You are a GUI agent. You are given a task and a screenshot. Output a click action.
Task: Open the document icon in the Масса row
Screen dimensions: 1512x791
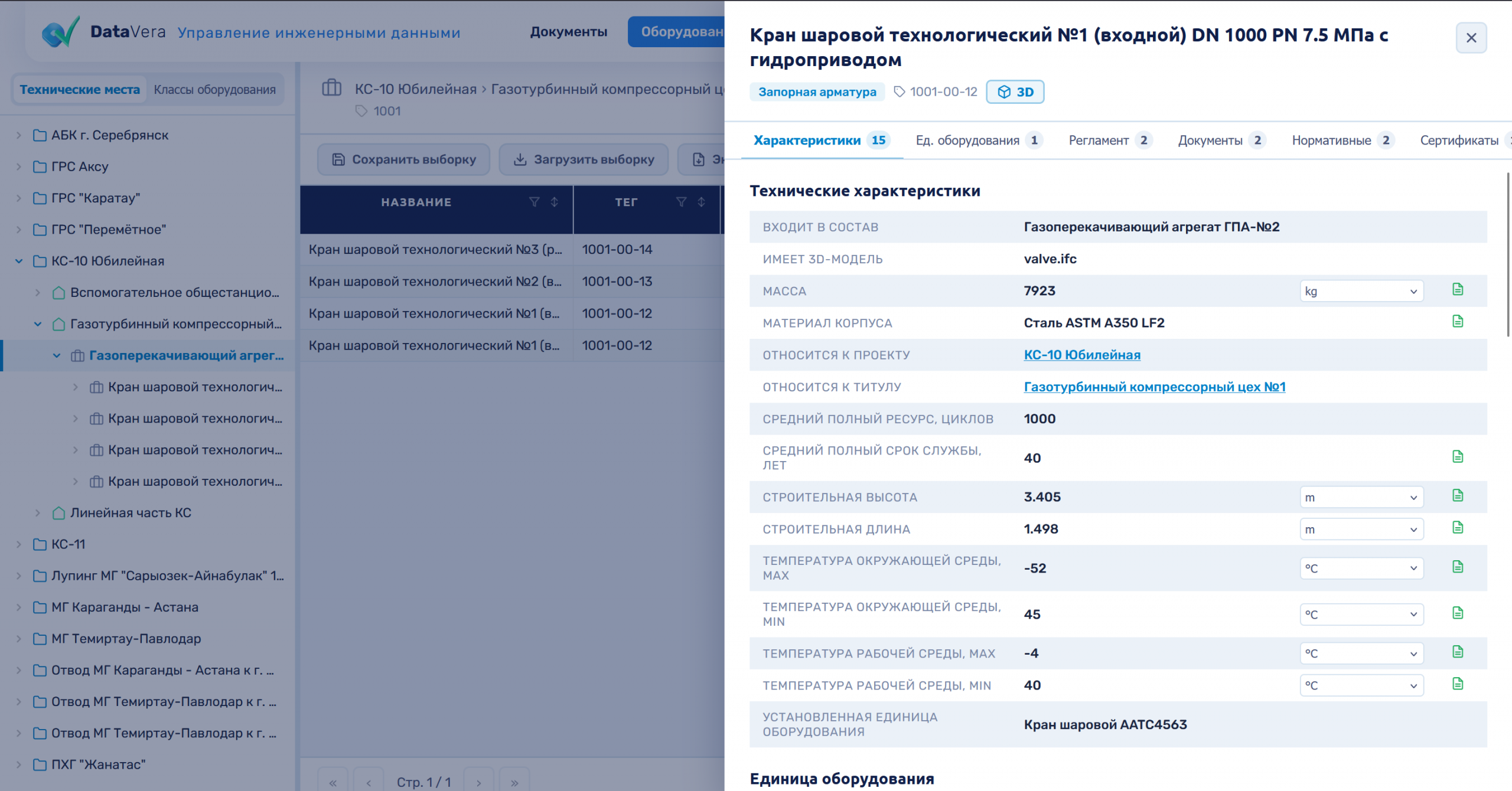point(1458,289)
